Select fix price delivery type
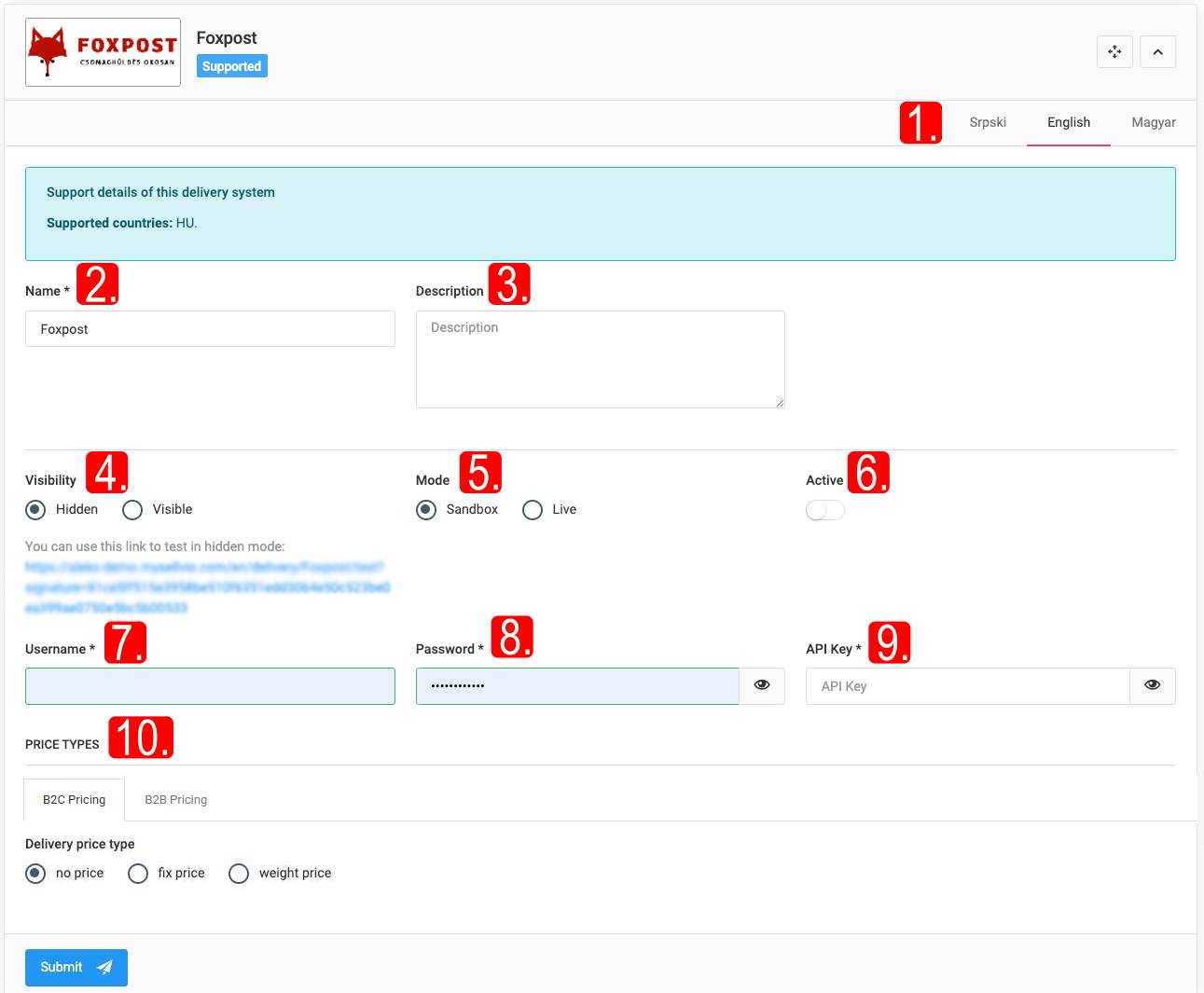 (x=138, y=873)
